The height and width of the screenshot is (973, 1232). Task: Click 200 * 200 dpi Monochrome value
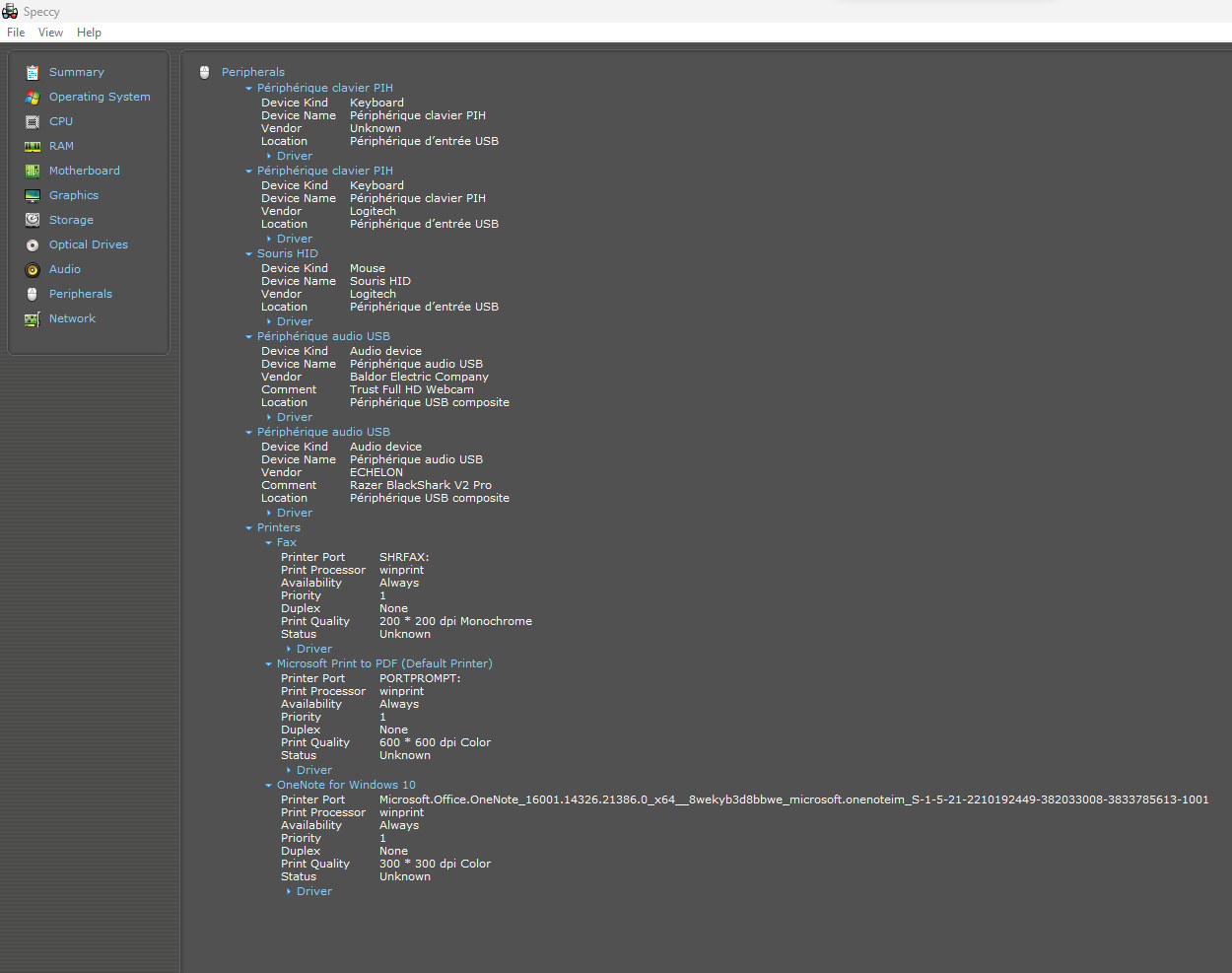pos(455,621)
